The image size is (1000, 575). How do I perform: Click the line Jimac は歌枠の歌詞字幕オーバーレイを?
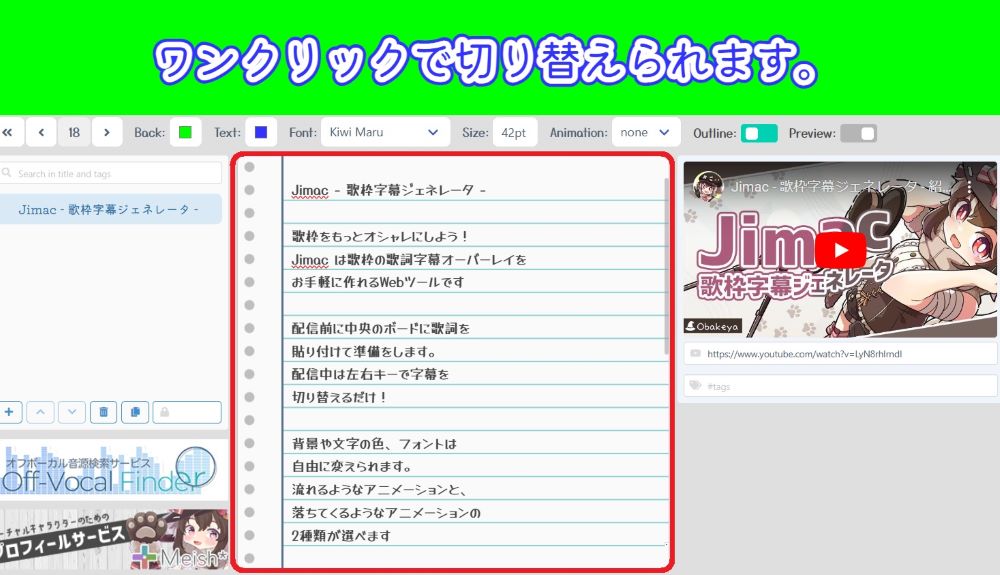409,259
